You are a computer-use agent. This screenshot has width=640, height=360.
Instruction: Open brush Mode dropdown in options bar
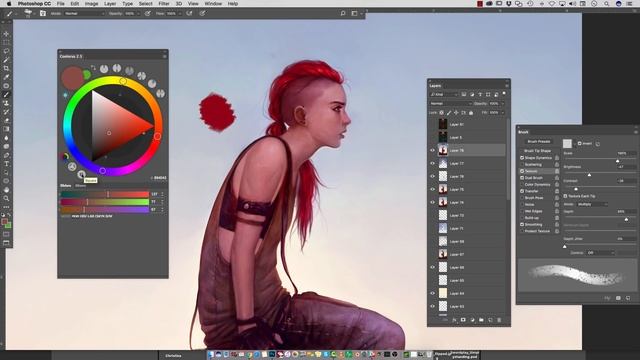[x=84, y=13]
